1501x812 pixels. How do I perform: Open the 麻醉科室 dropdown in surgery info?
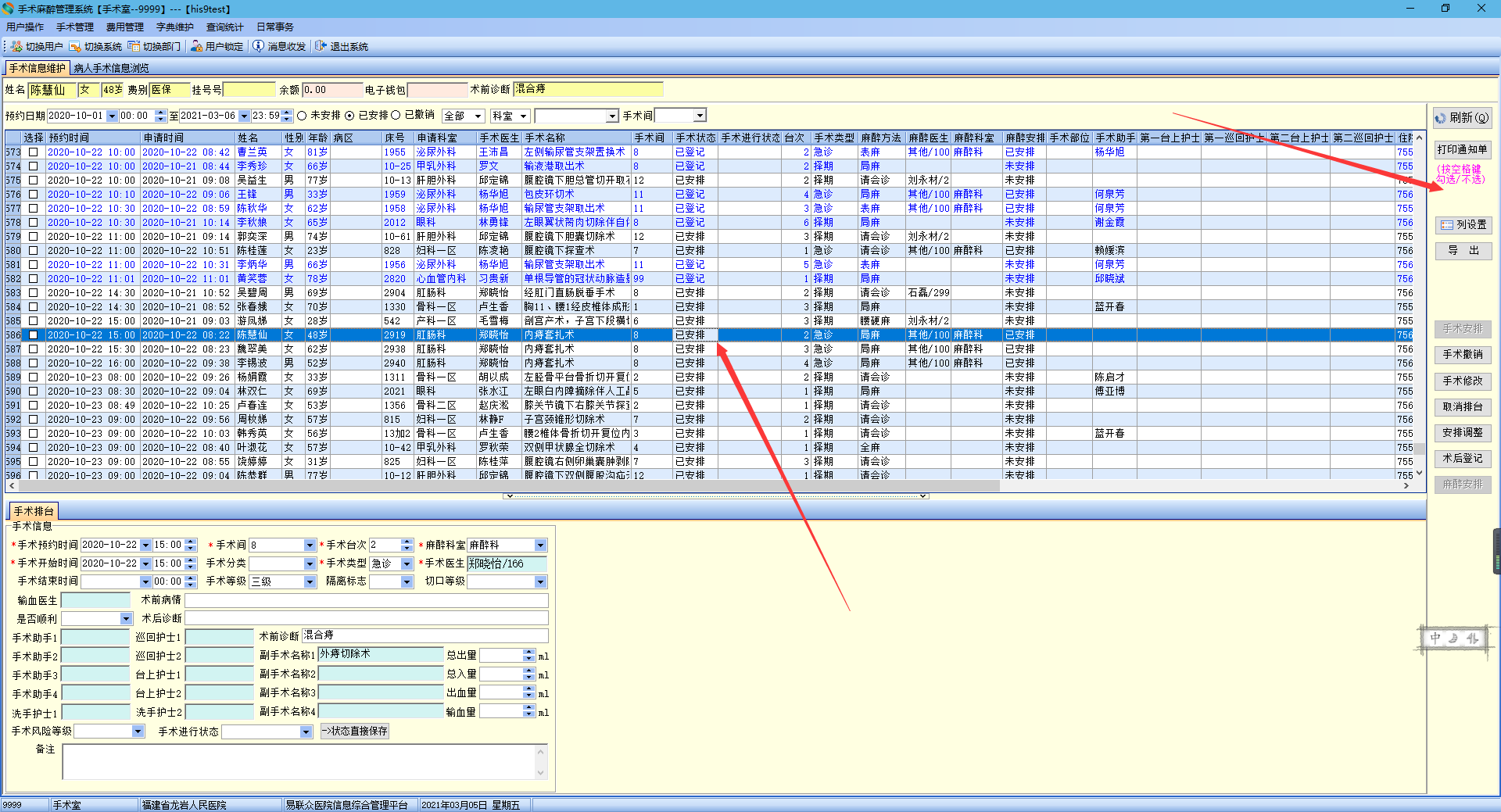(540, 546)
